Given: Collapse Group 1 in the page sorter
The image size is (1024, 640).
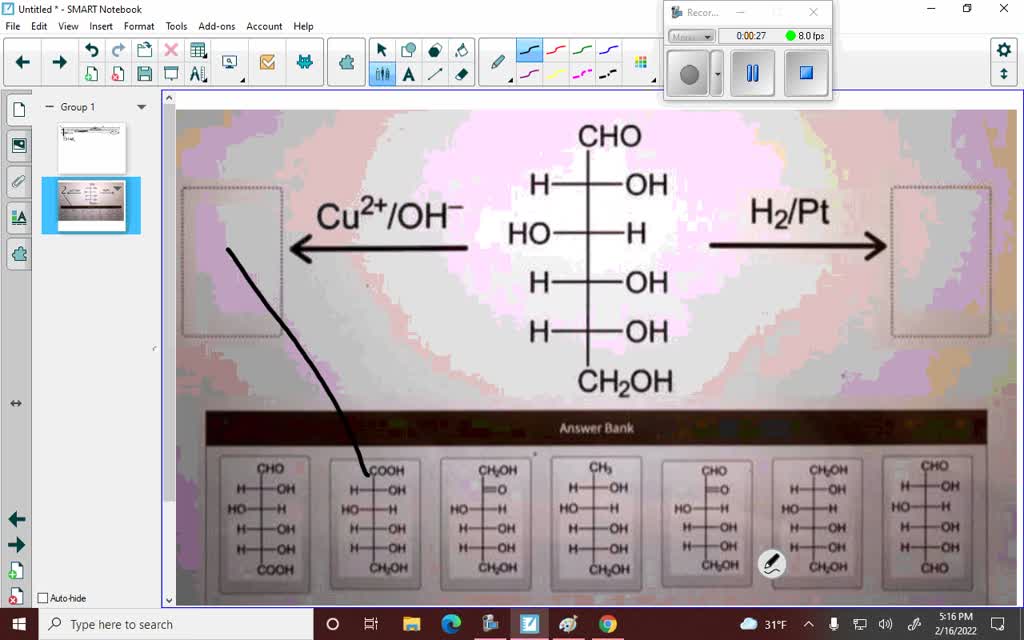Looking at the screenshot, I should point(49,106).
